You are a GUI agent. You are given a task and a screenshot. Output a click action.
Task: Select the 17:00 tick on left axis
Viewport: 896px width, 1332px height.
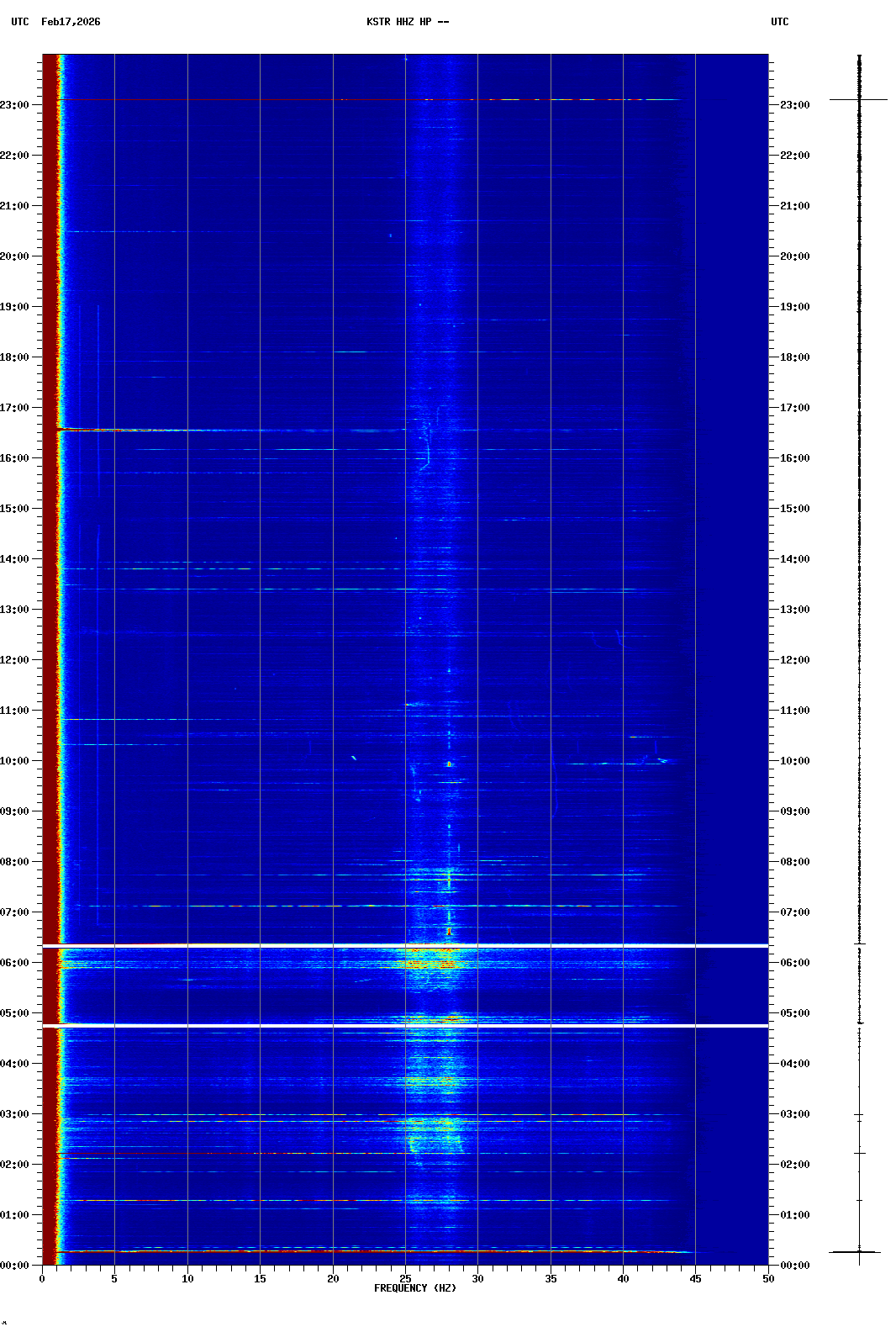pos(15,408)
